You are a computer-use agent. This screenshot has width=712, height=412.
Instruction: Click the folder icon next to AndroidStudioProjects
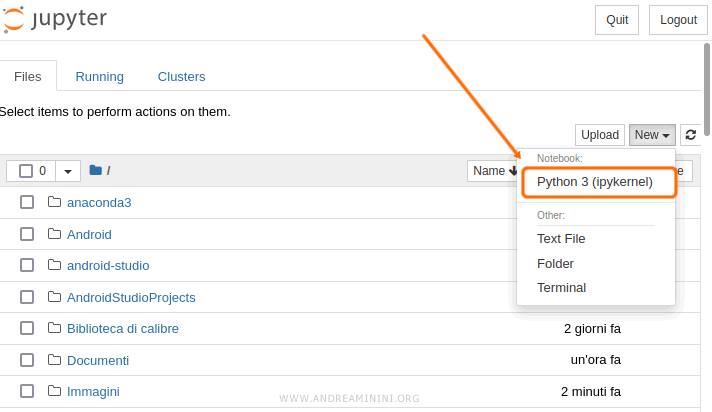55,297
